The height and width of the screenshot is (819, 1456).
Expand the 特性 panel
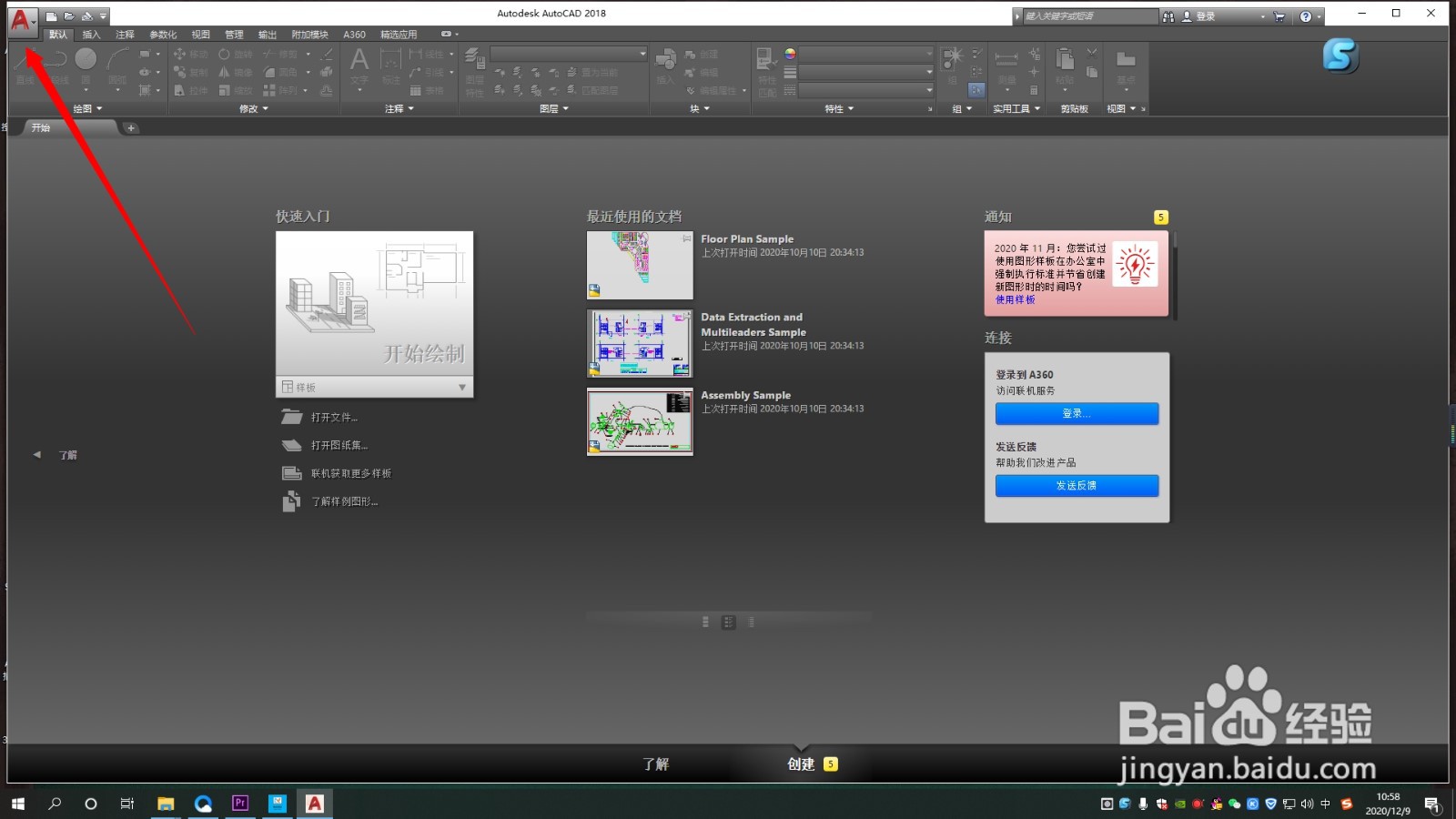click(x=839, y=108)
